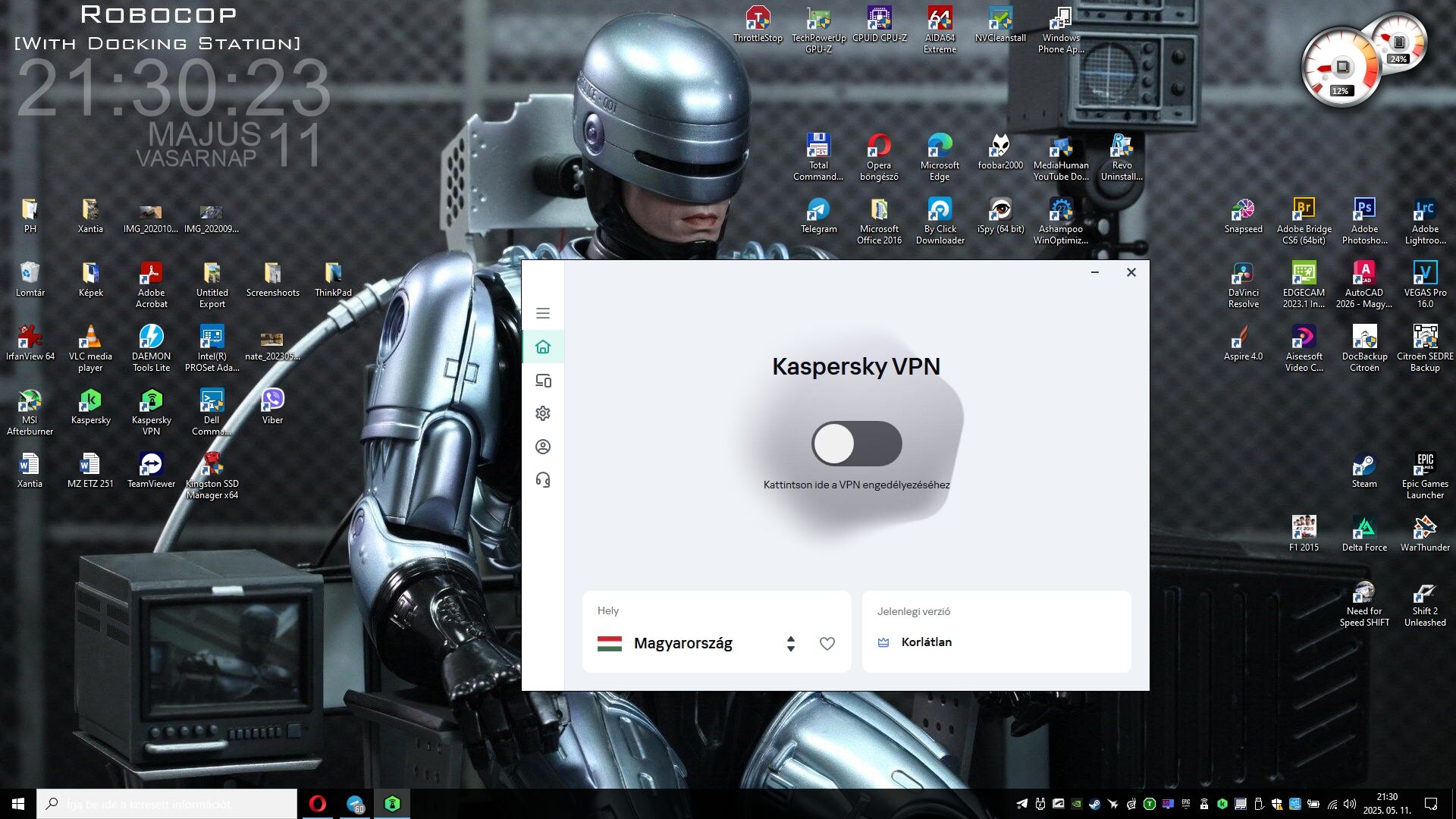Open the account profile sidebar icon
Image resolution: width=1456 pixels, height=819 pixels.
tap(543, 447)
